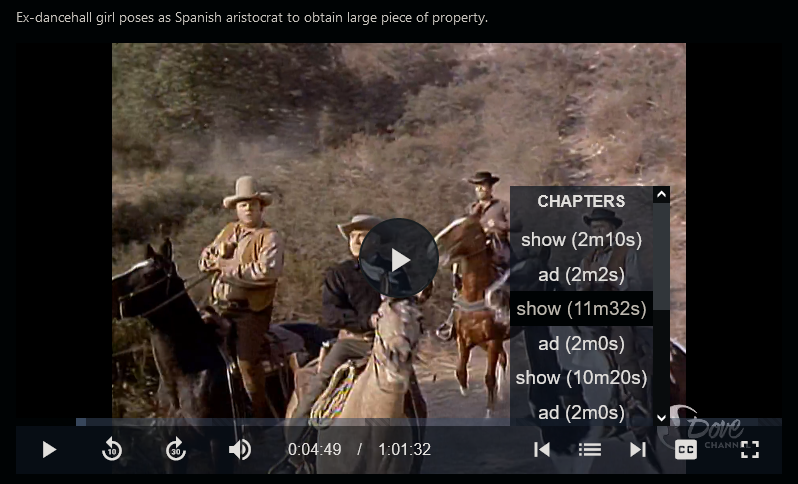Choose the ad (2m0s) chapter below show (11m32s)
Viewport: 798px width, 484px height.
point(581,344)
